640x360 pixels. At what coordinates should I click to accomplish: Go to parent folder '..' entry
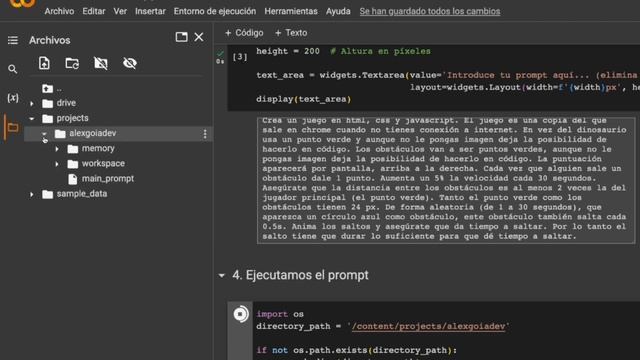(x=52, y=88)
